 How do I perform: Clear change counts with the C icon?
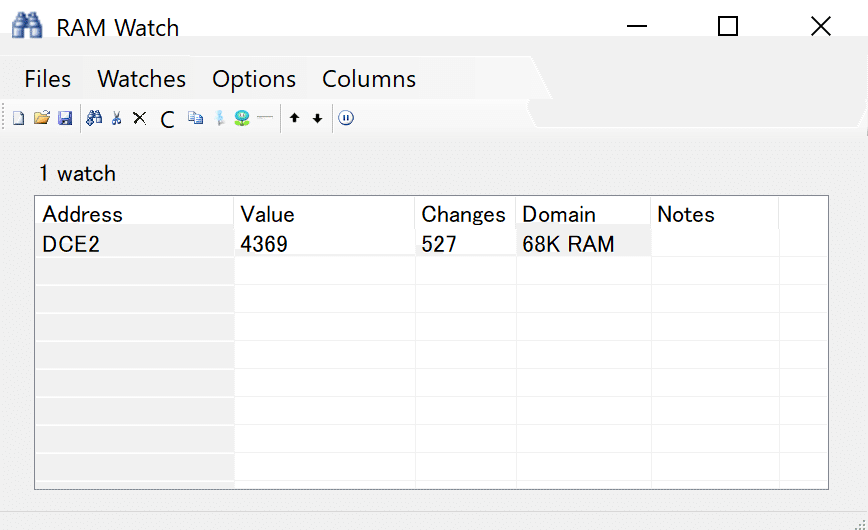pos(167,119)
